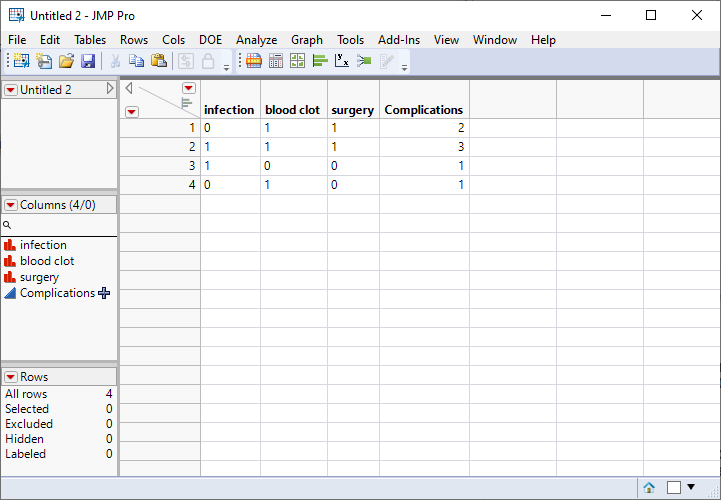Select blood clot in Columns list

[x=47, y=261]
